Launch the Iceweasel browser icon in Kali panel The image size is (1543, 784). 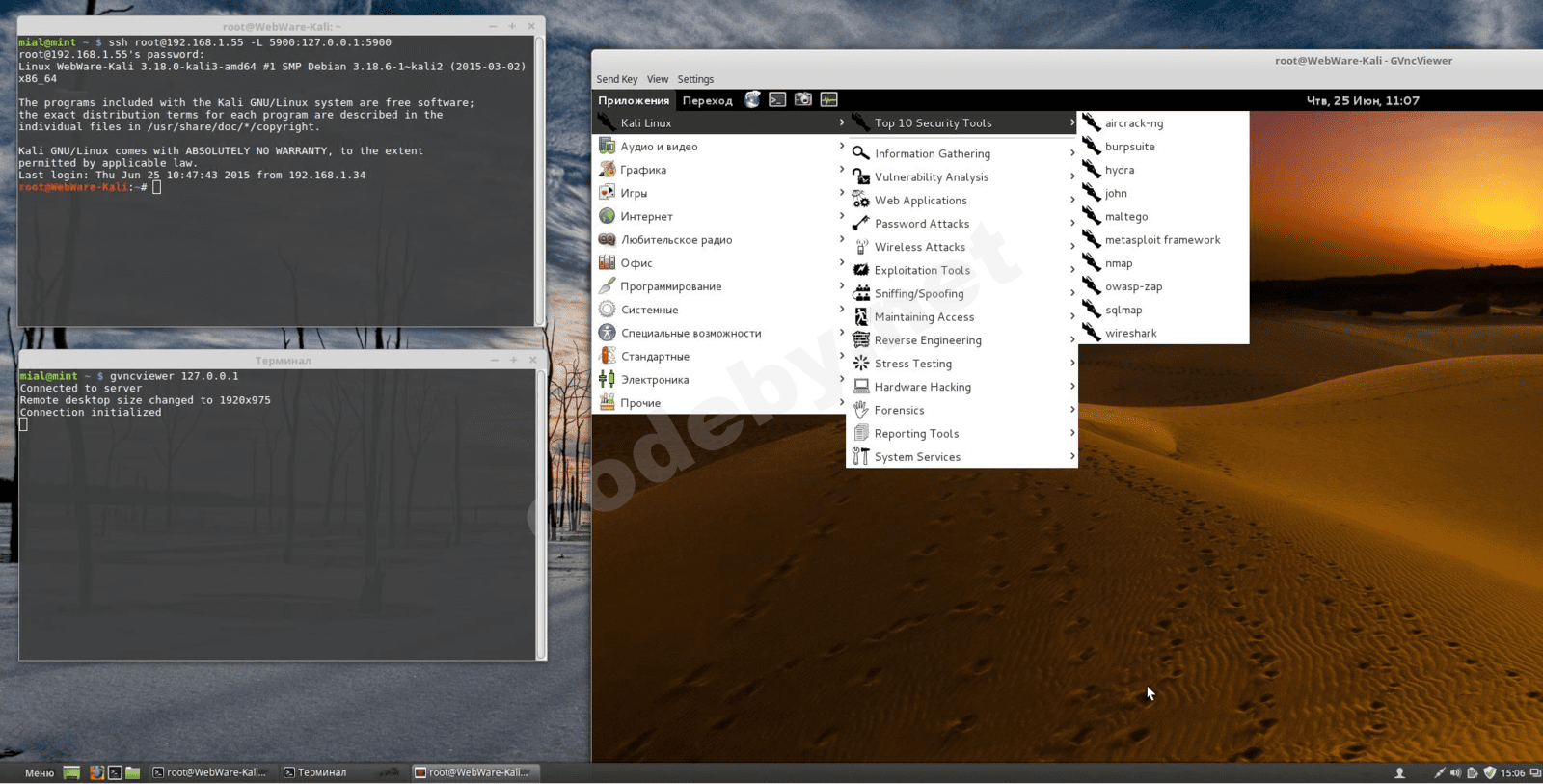pos(752,99)
